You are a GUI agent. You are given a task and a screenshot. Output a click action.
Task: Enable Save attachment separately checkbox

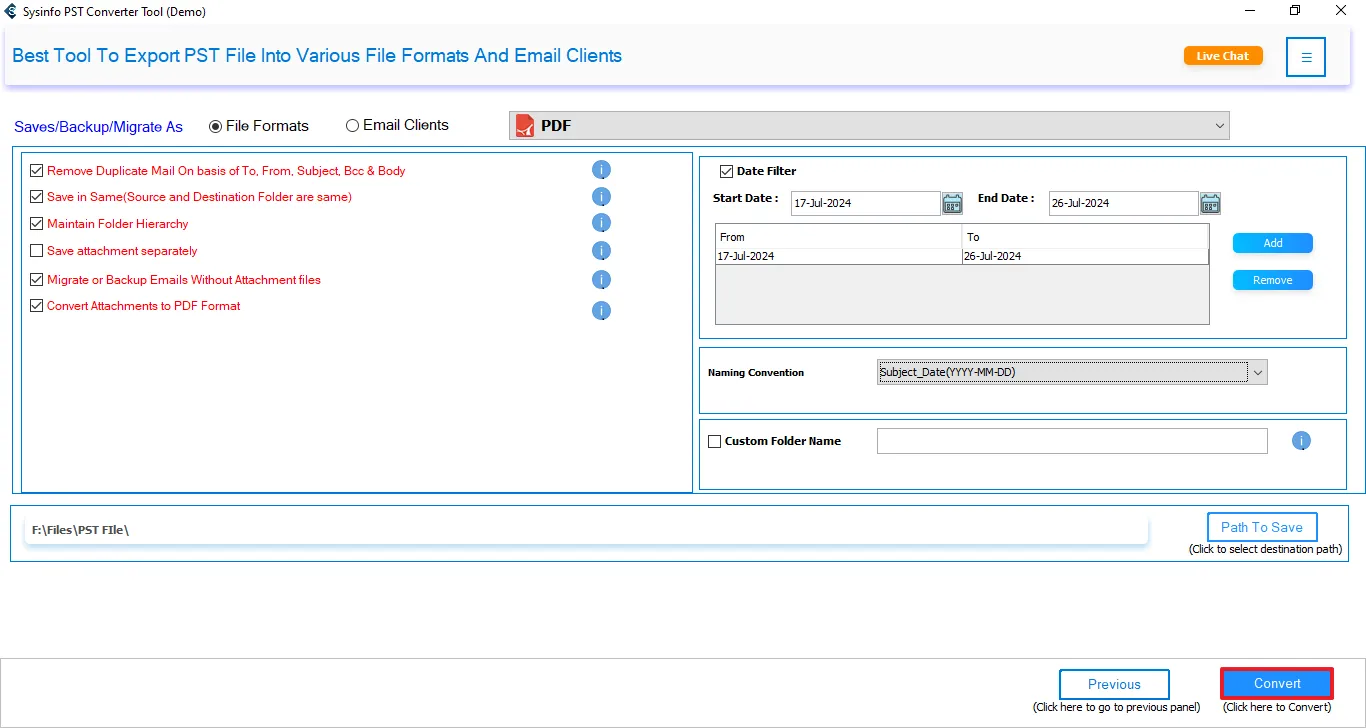point(37,251)
